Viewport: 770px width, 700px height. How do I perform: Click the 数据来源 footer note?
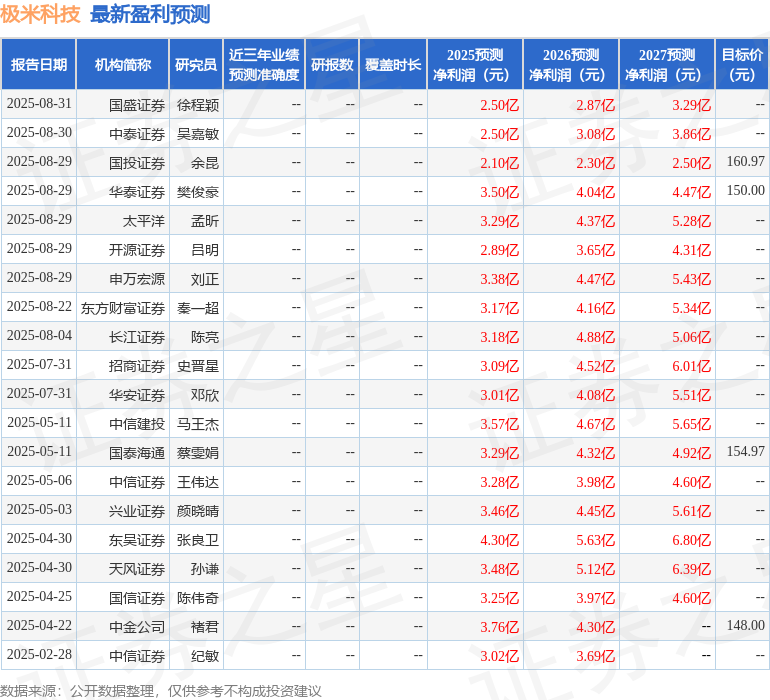click(x=161, y=691)
